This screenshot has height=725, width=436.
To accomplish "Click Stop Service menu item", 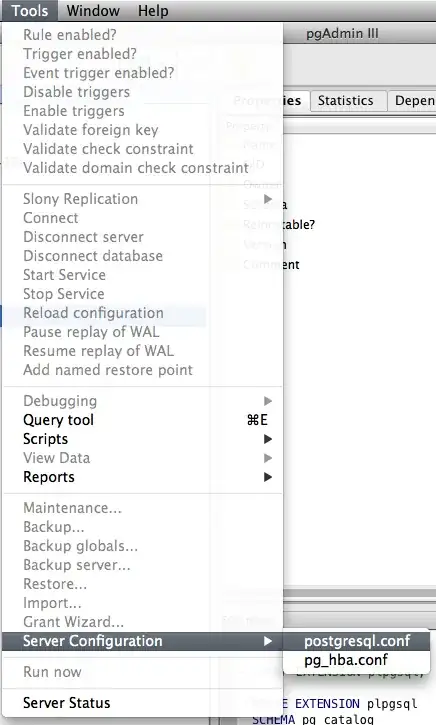I will coord(142,294).
